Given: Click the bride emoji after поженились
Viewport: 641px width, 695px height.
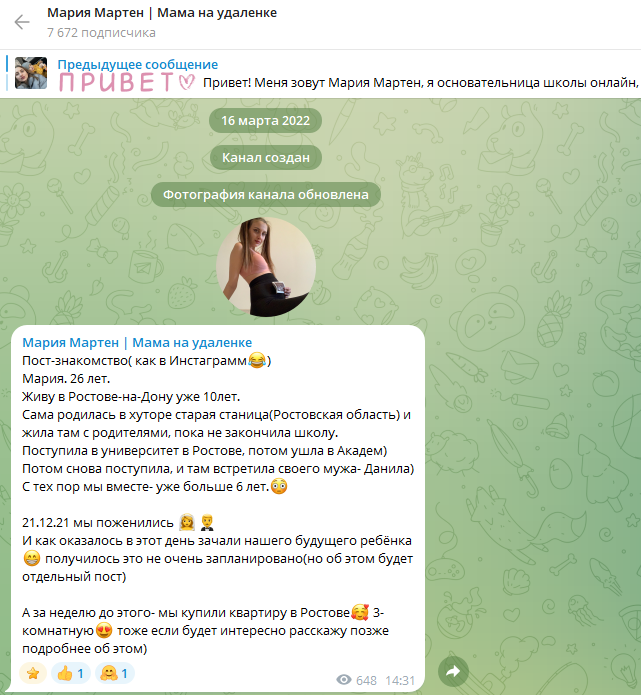Looking at the screenshot, I should [187, 523].
